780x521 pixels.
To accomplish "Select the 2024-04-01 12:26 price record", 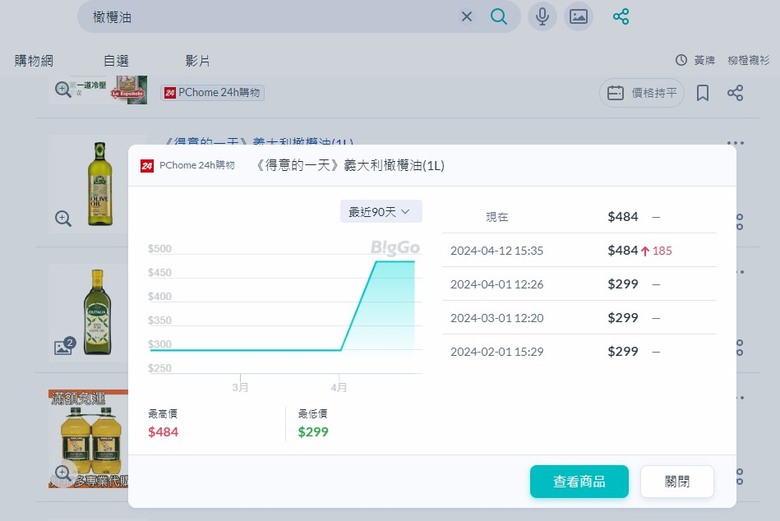I will coord(580,284).
